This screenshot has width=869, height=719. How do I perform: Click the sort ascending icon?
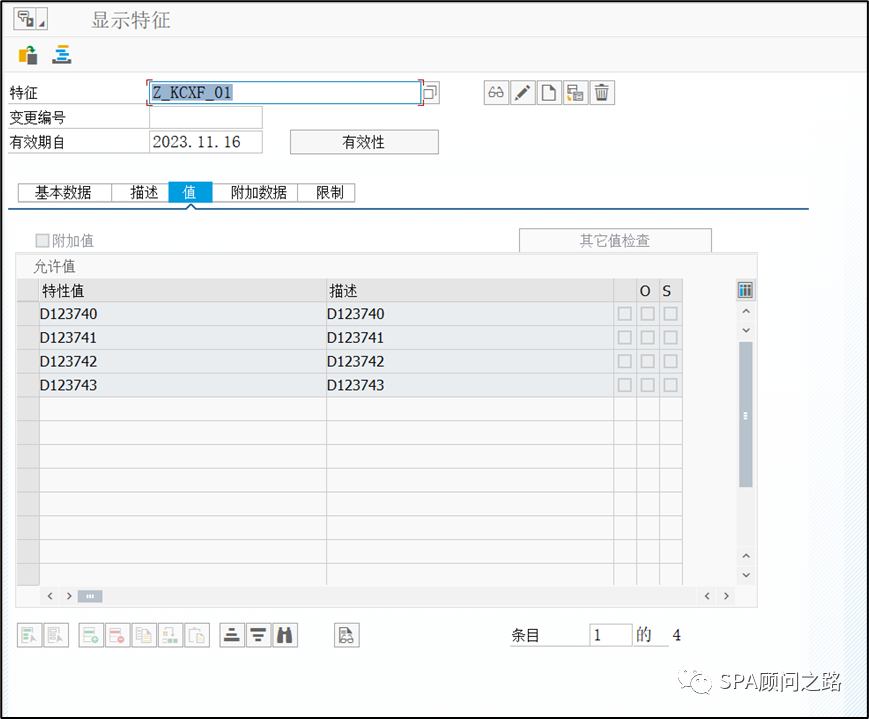pos(232,635)
